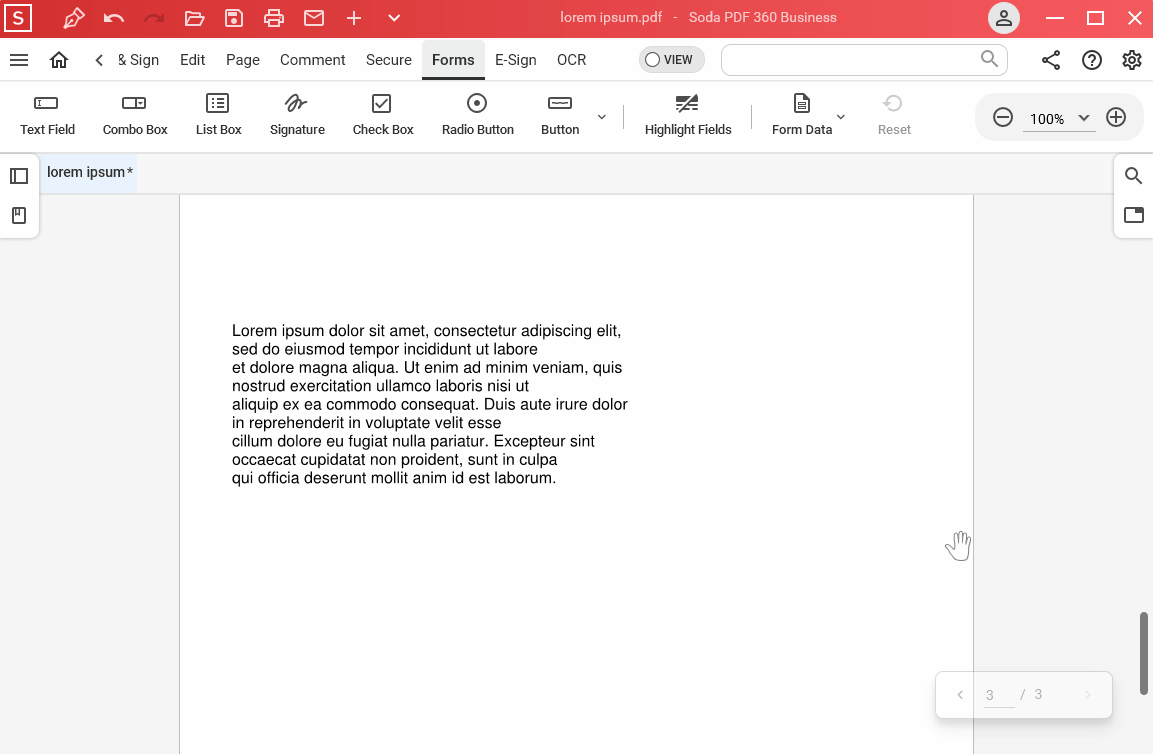Screen dimensions: 1153x754
Task: Toggle the VIEW mode switch
Action: (671, 60)
